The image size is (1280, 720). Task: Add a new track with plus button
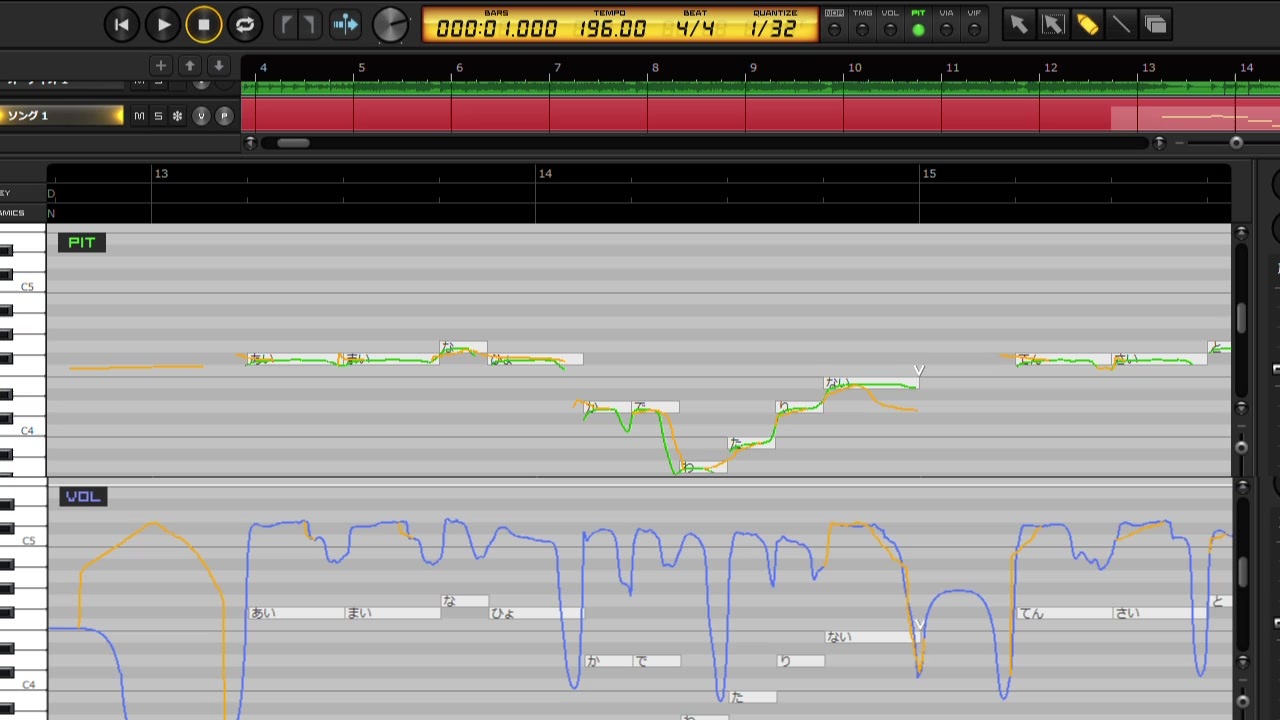pos(160,66)
